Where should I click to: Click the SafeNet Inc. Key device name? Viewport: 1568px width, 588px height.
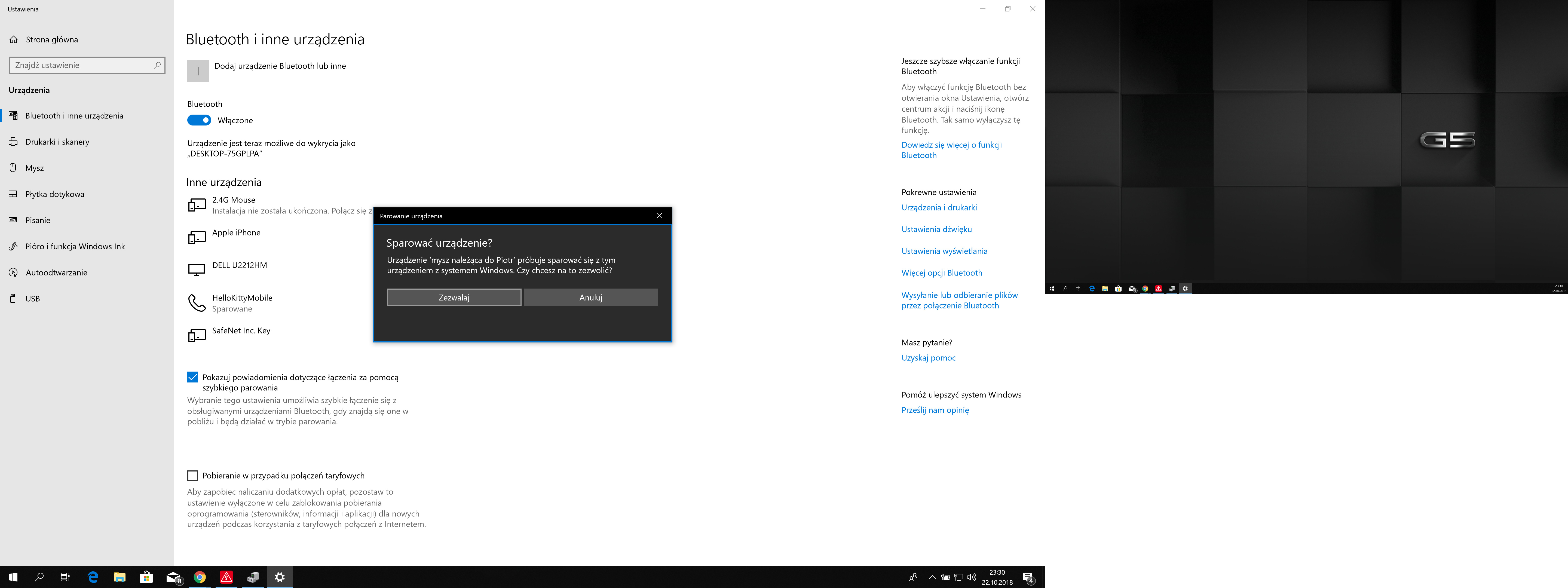coord(241,330)
